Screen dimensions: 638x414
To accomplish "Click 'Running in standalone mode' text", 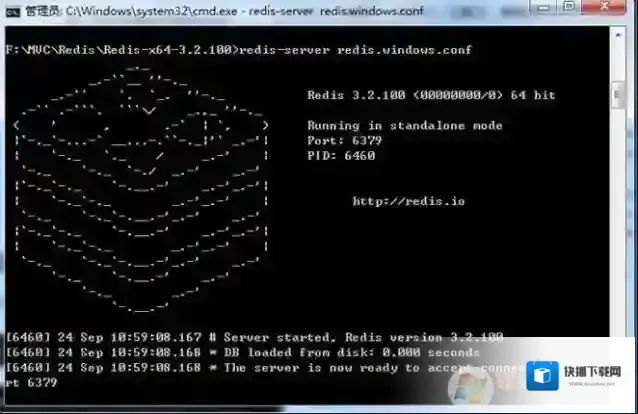I will [404, 126].
